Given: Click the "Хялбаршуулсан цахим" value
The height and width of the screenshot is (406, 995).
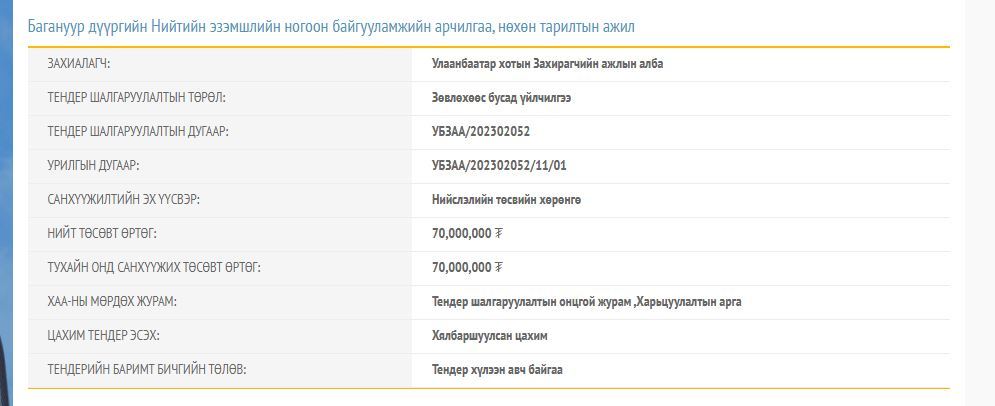Looking at the screenshot, I should pyautogui.click(x=489, y=336).
